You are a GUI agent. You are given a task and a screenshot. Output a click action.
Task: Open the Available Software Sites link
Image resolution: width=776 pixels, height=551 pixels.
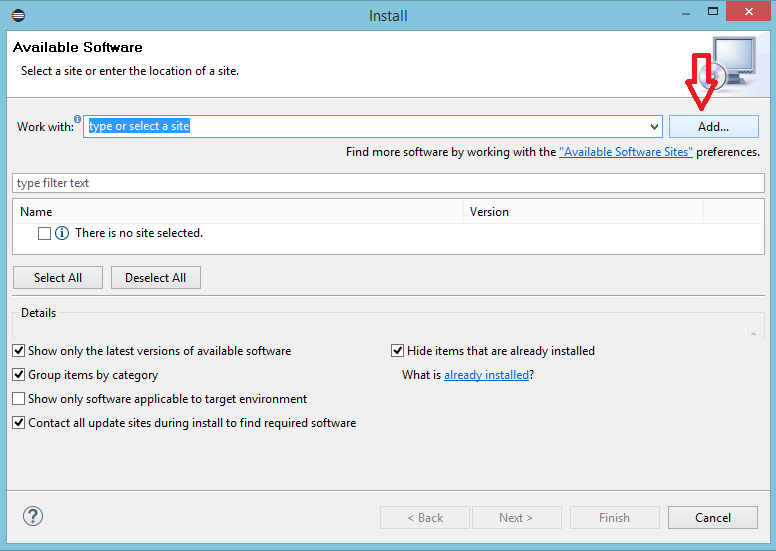coord(626,152)
